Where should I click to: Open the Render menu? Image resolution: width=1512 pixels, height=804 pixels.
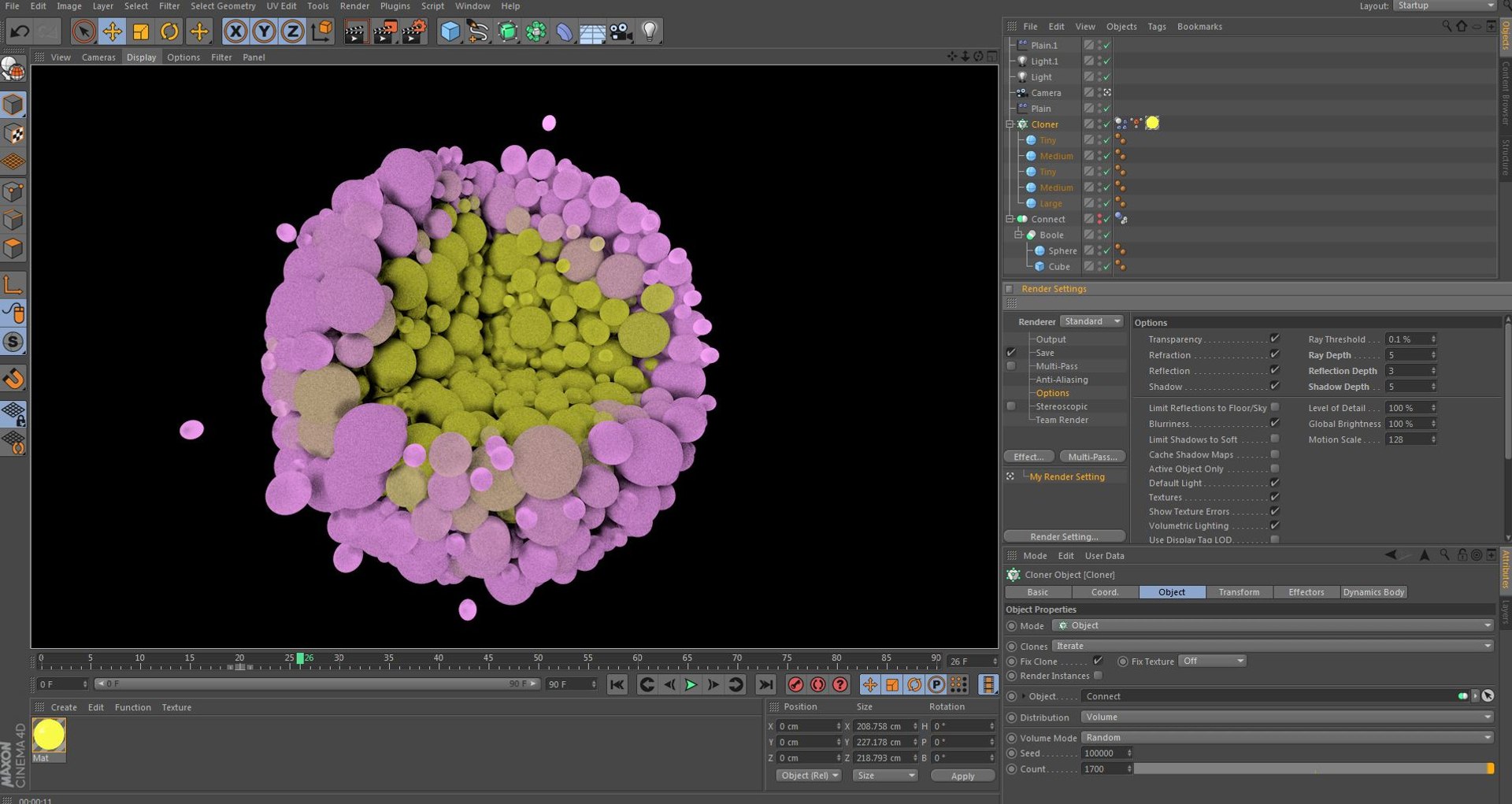point(354,6)
